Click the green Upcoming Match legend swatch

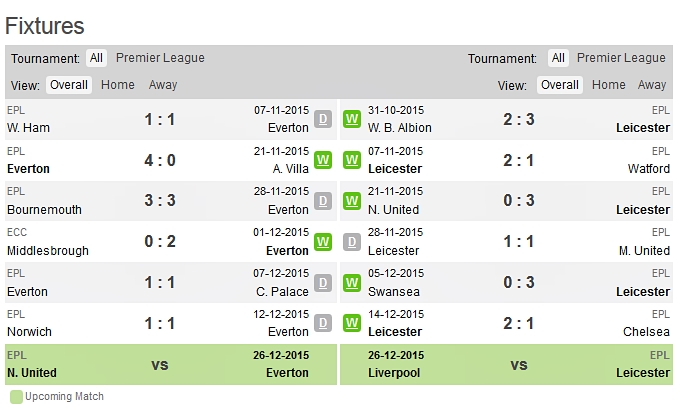[16, 397]
